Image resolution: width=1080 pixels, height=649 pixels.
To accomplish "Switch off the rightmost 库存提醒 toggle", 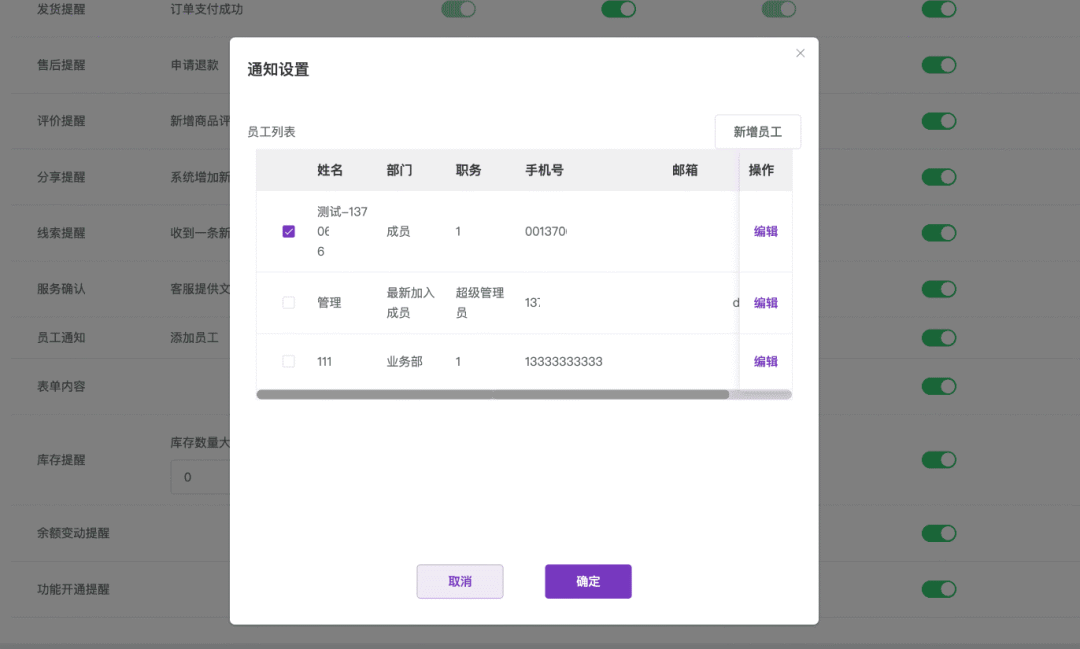I will coord(938,460).
